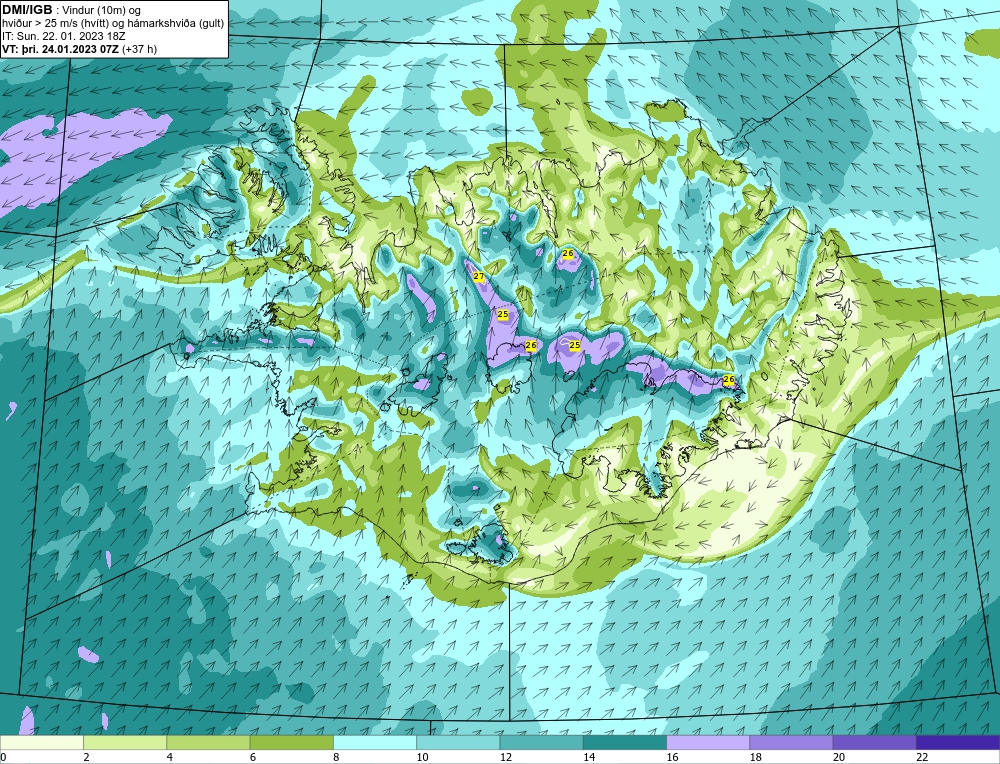Click the legend scale value 12

click(506, 757)
